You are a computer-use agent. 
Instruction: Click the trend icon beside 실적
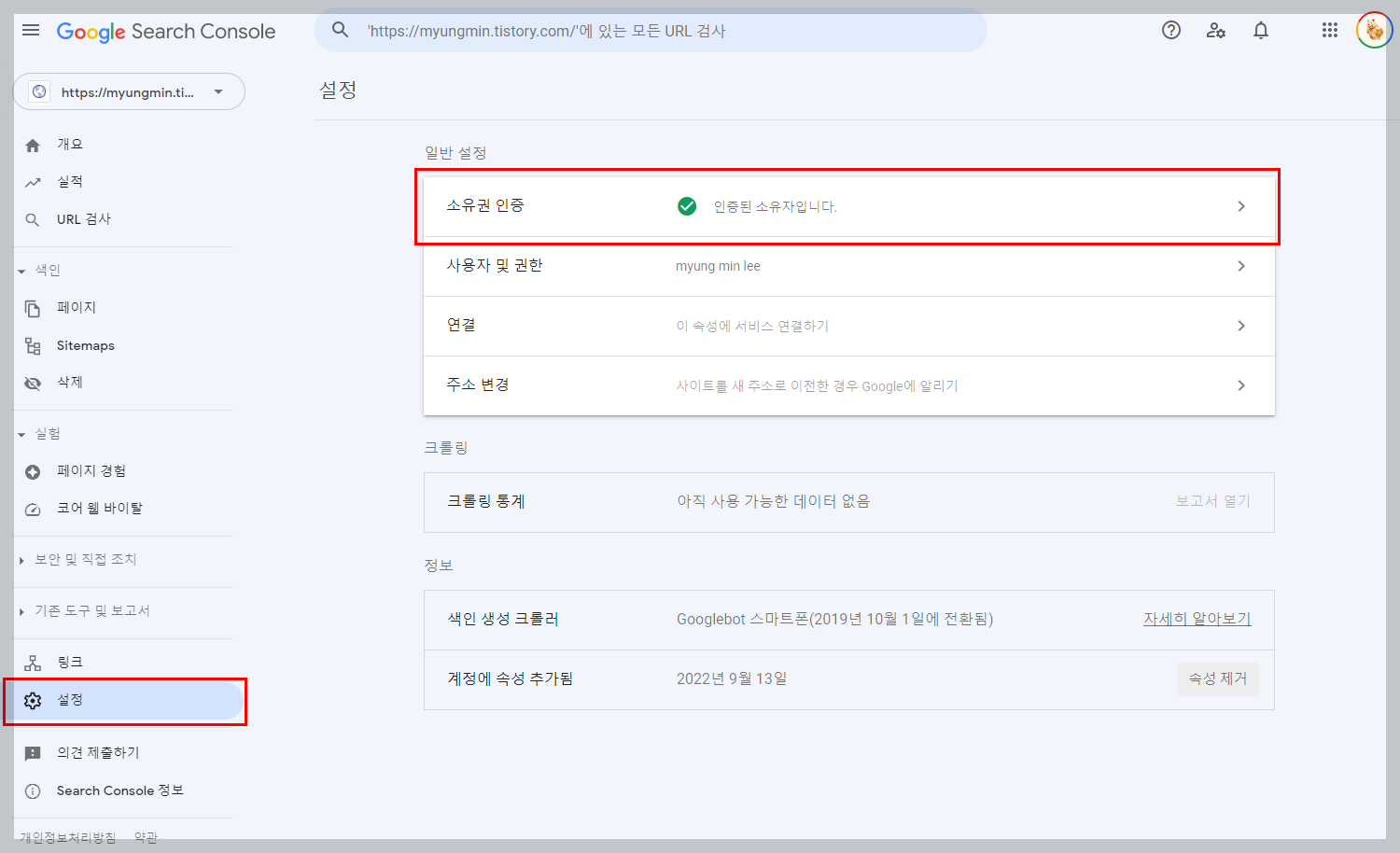pos(33,182)
